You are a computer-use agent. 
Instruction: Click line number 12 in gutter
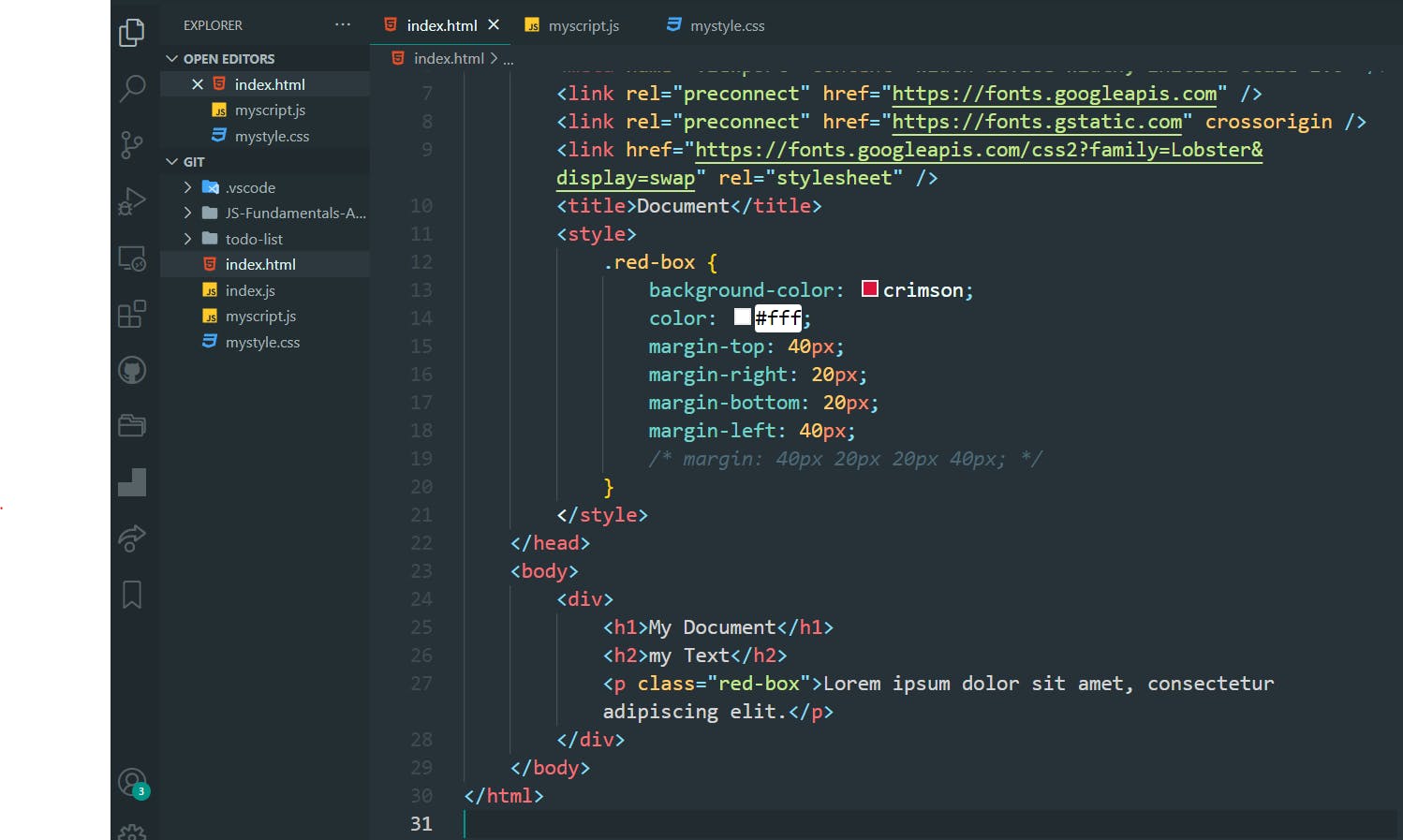coord(421,262)
